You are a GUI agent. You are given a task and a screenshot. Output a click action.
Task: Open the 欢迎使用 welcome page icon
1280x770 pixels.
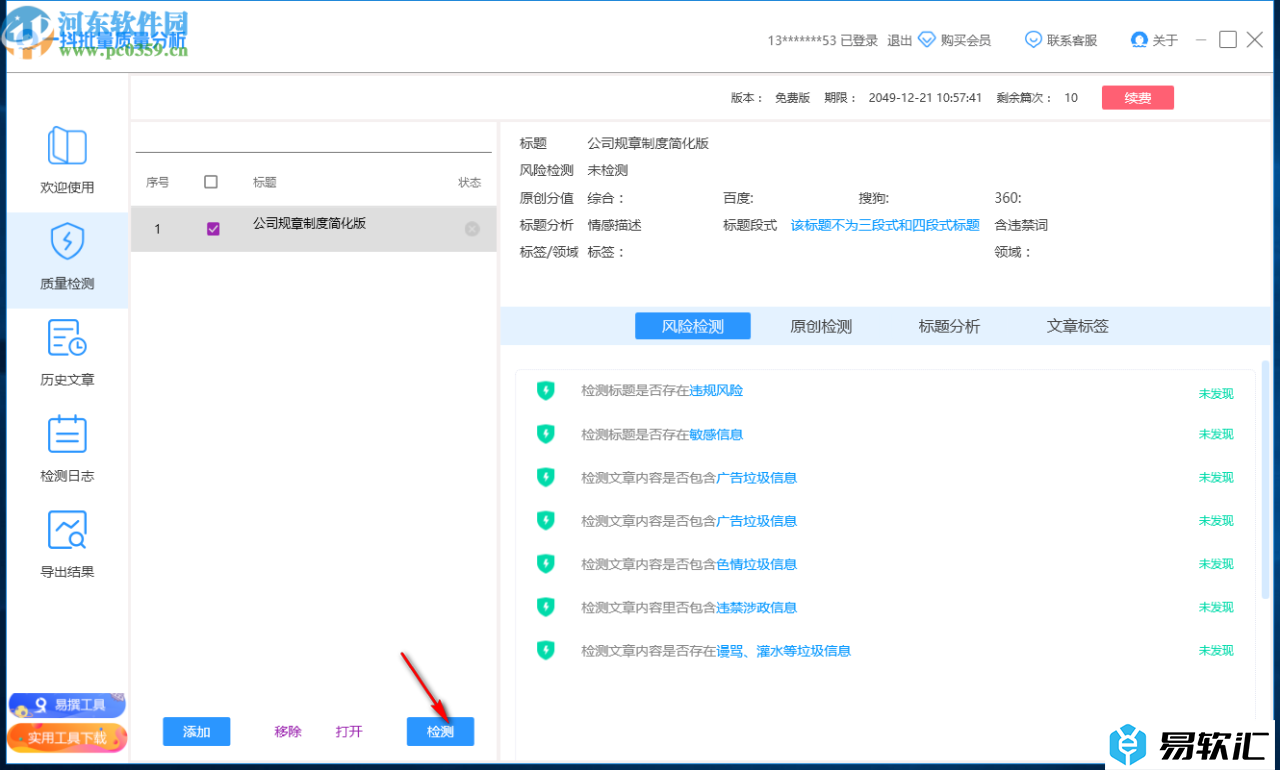pyautogui.click(x=67, y=147)
